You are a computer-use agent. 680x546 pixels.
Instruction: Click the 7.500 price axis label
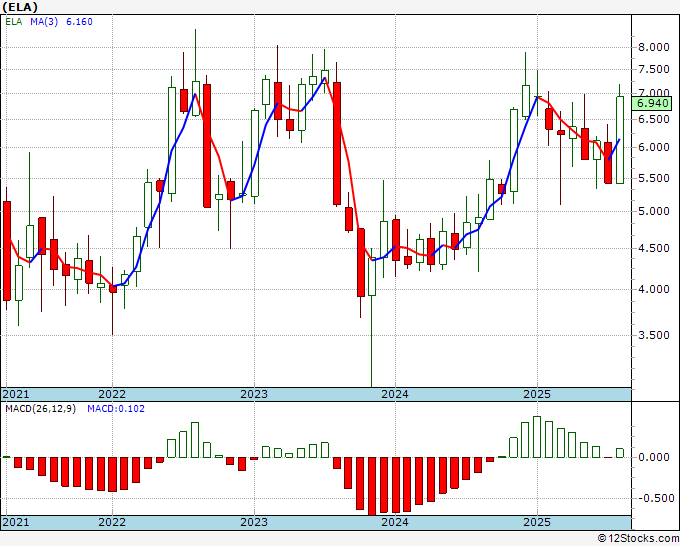(654, 69)
